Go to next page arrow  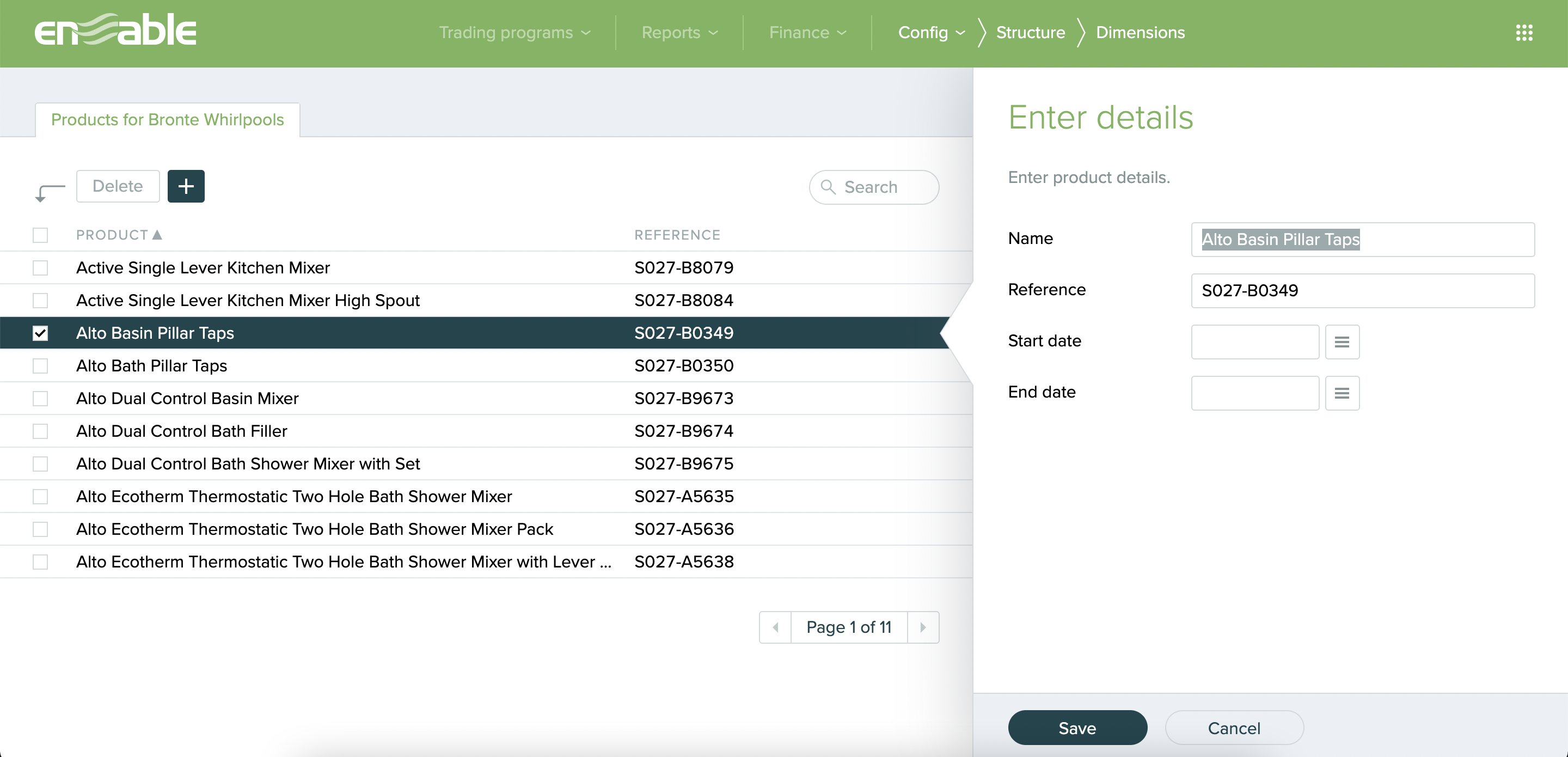[923, 627]
